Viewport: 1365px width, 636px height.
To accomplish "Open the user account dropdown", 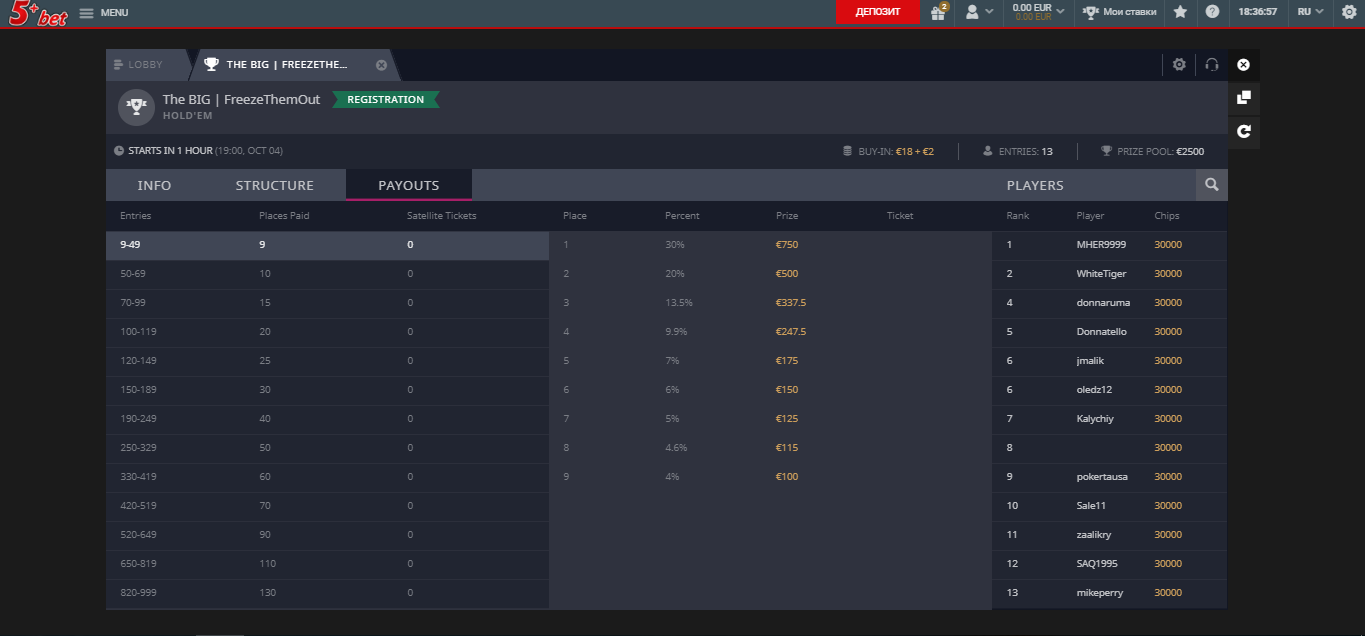I will [x=978, y=12].
